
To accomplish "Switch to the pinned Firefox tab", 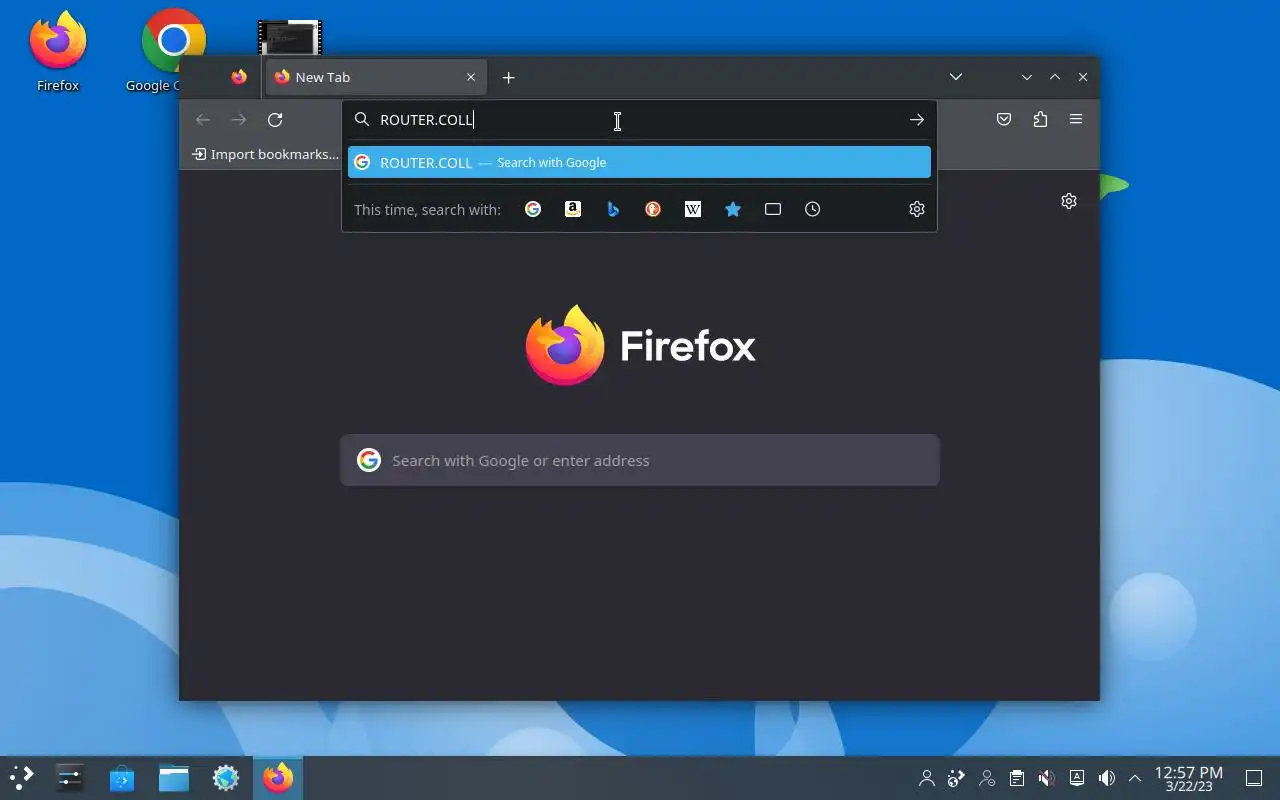I will click(239, 77).
